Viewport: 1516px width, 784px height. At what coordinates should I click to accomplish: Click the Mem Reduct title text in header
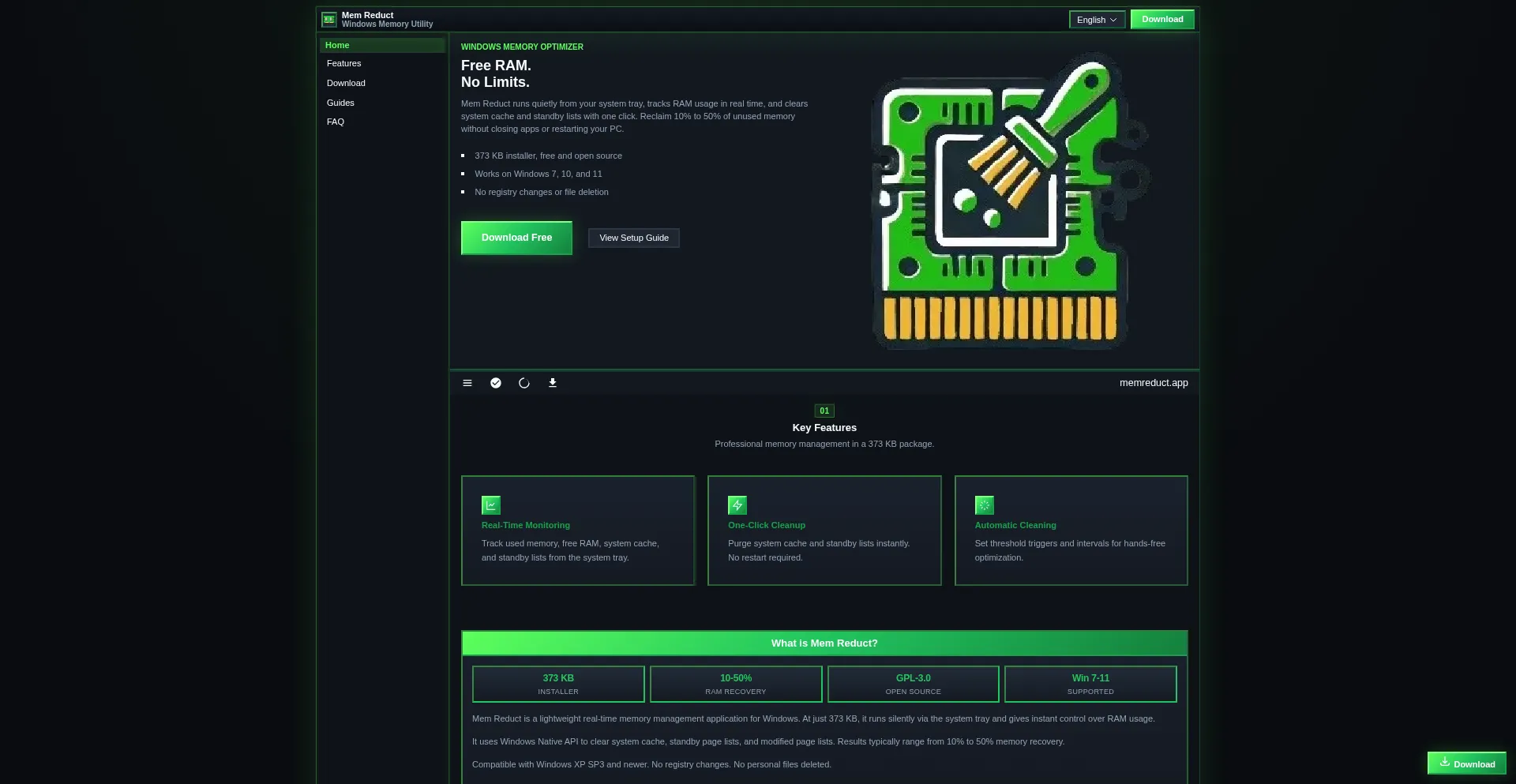pyautogui.click(x=367, y=15)
